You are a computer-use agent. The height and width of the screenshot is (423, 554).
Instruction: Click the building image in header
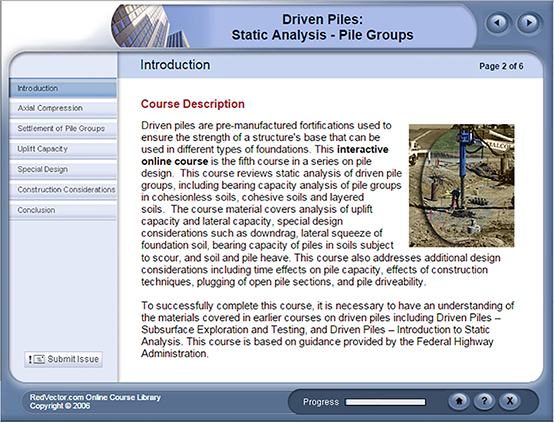click(x=150, y=26)
